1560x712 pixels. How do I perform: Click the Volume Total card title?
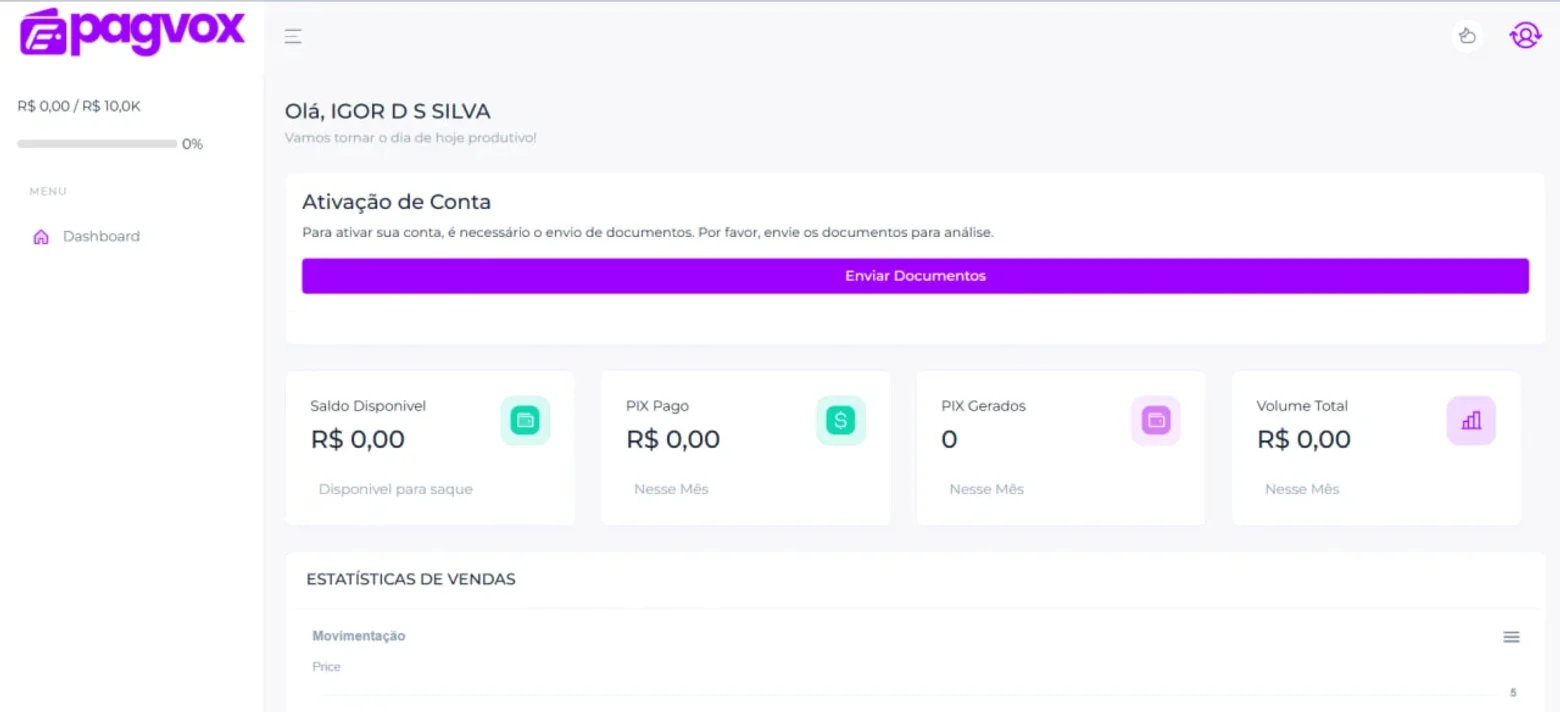[x=1302, y=406]
